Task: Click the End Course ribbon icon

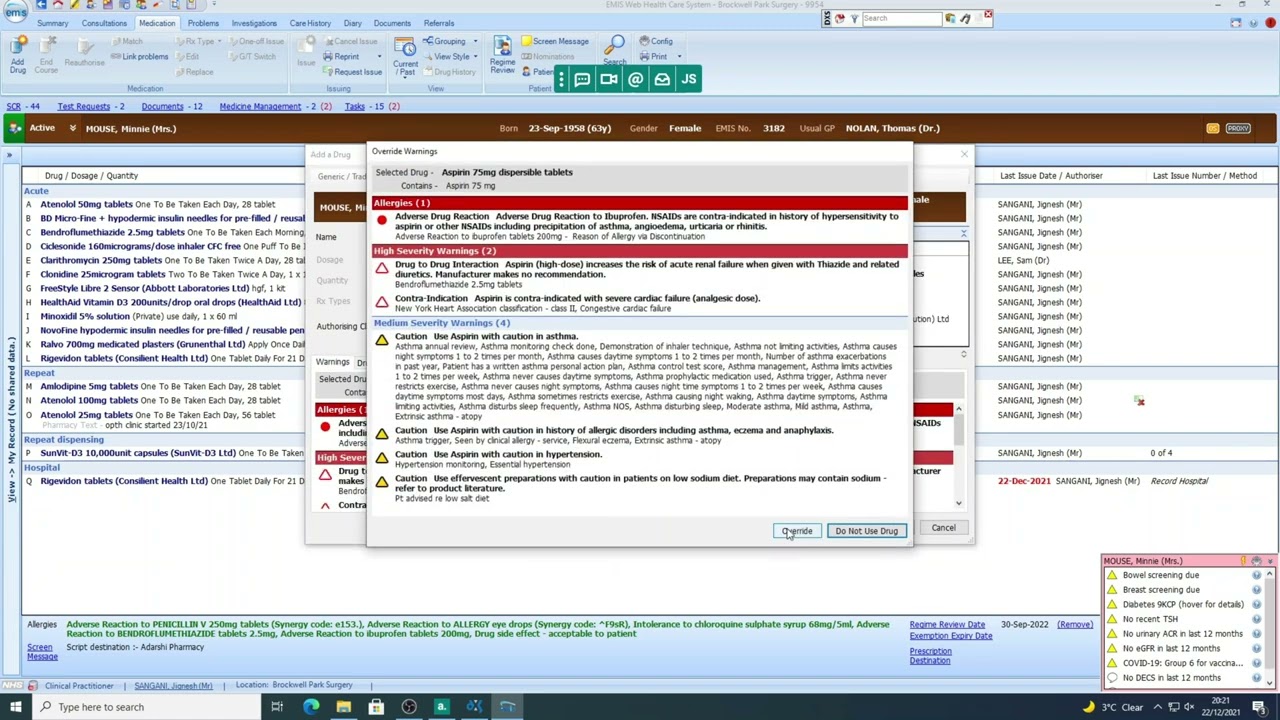Action: click(46, 54)
